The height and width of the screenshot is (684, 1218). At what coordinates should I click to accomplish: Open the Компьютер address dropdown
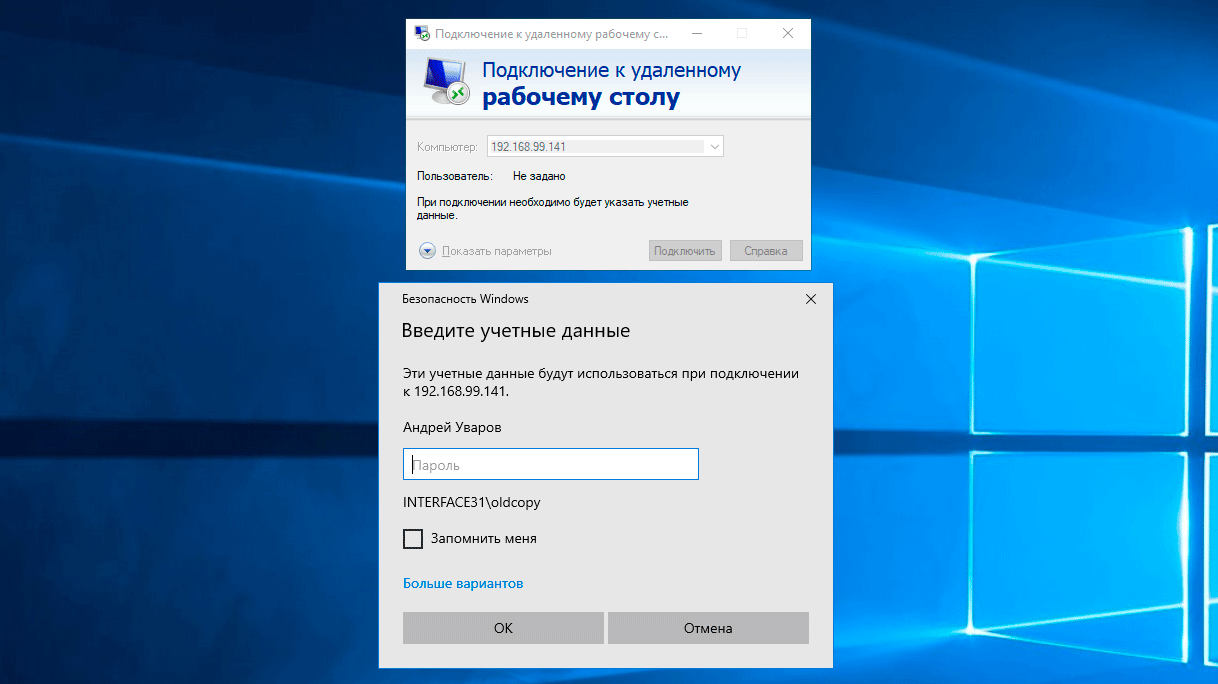pyautogui.click(x=714, y=146)
